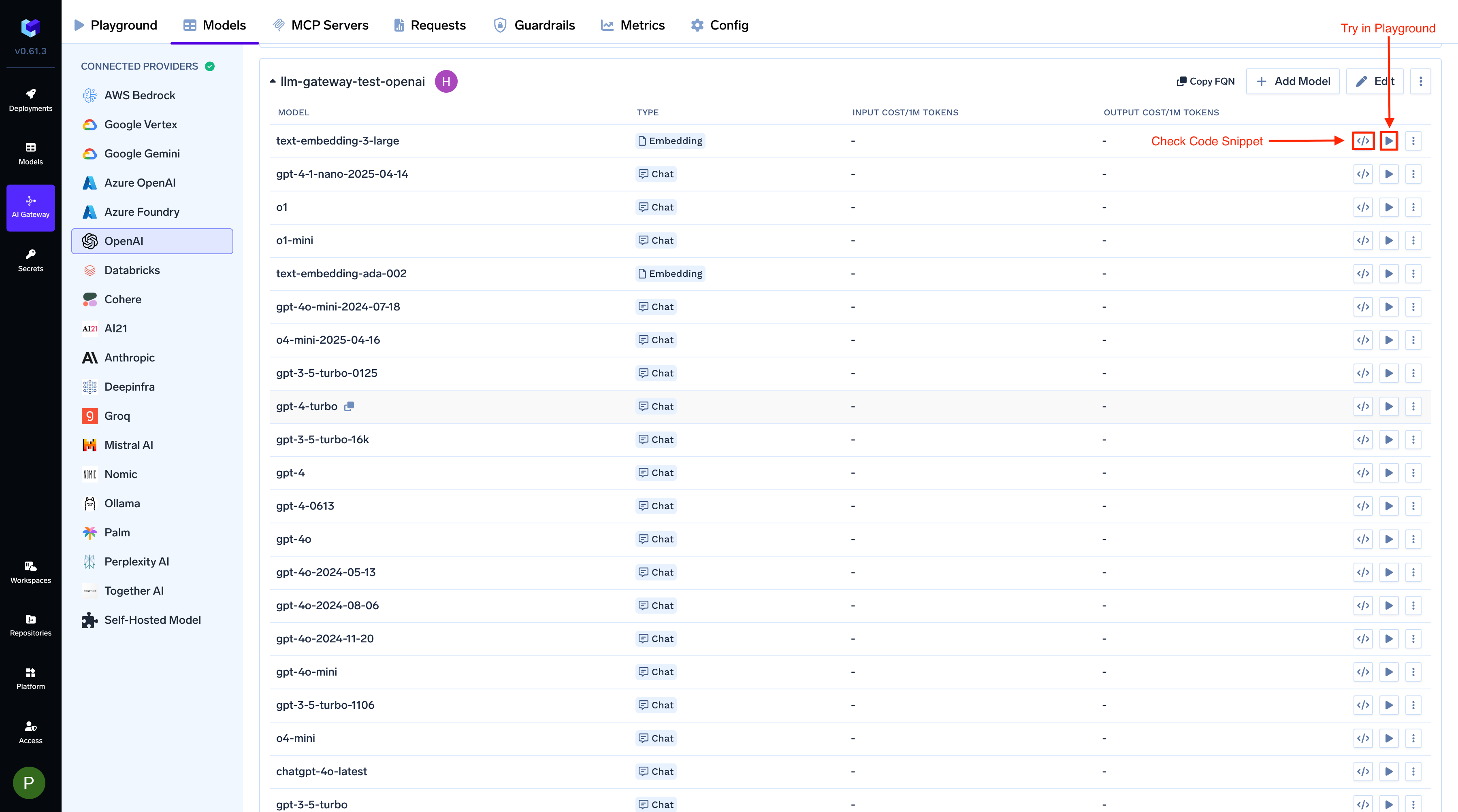View code snippet for gpt-4o-mini
The image size is (1458, 812).
pos(1363,672)
